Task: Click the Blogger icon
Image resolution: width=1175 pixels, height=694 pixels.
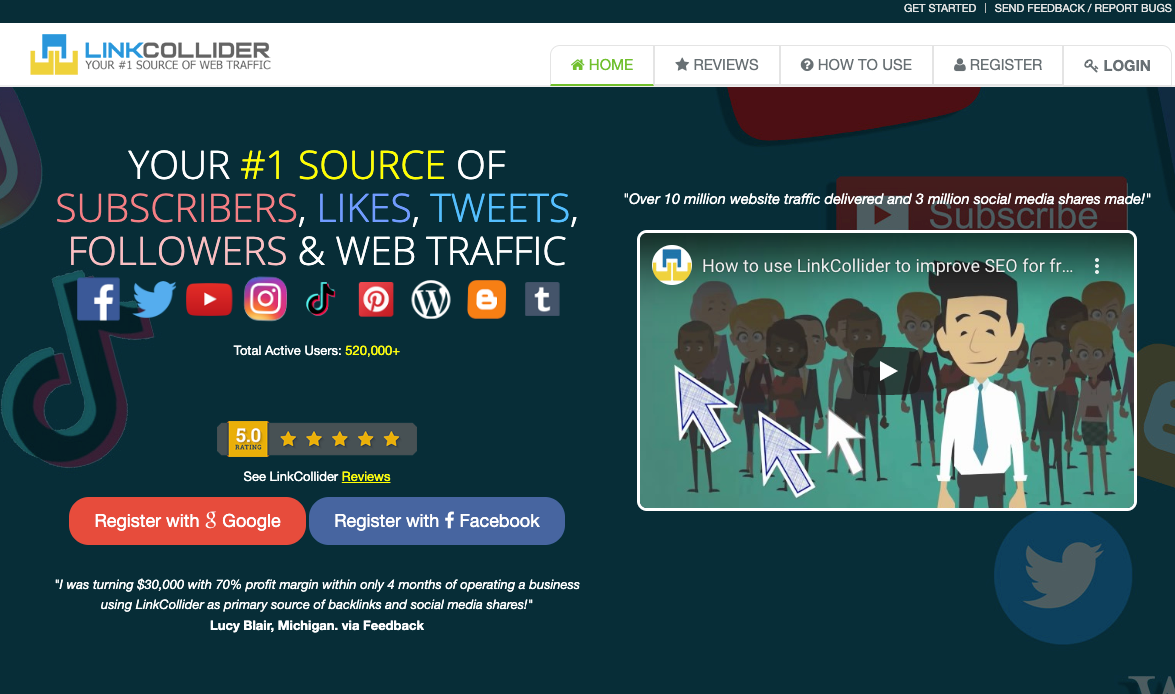Action: point(487,299)
